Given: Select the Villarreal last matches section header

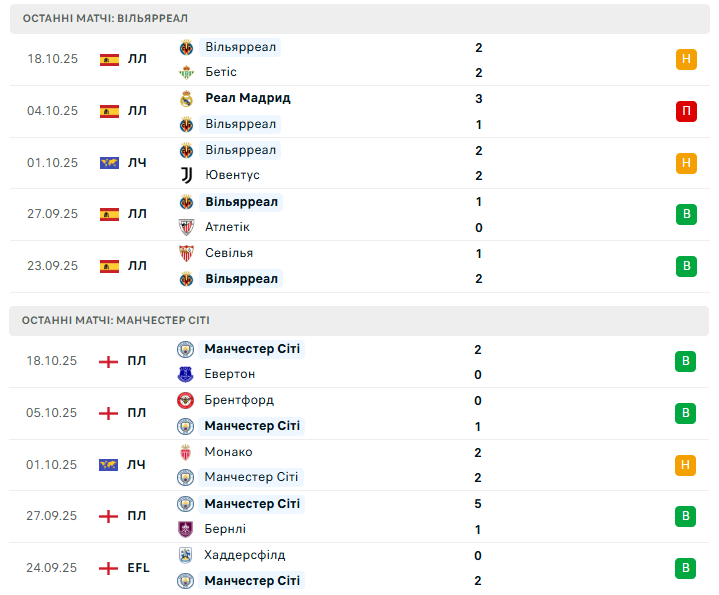Looking at the screenshot, I should (x=105, y=18).
